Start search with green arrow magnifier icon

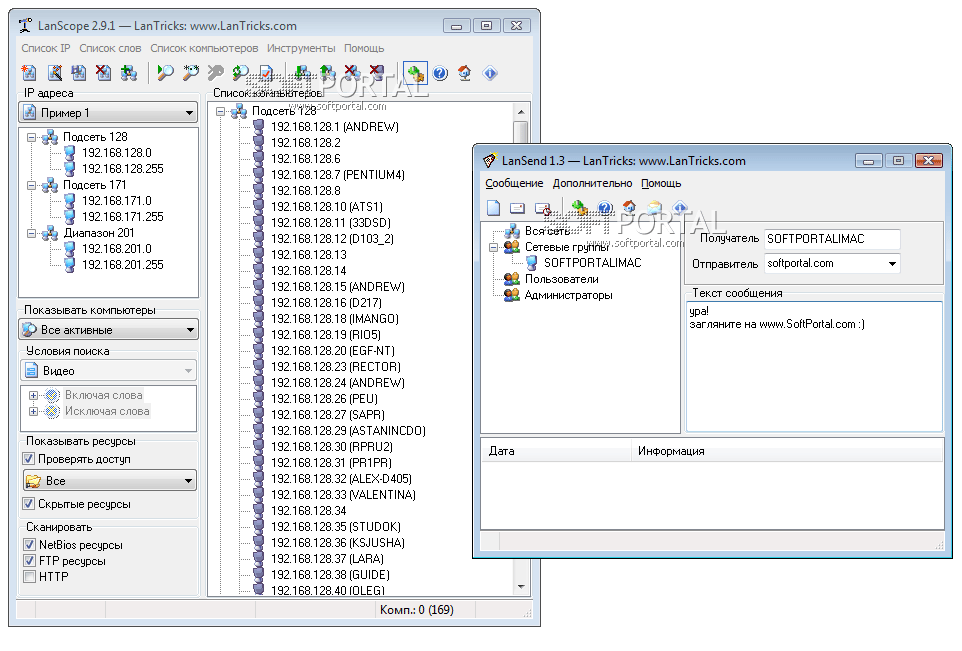coord(165,73)
